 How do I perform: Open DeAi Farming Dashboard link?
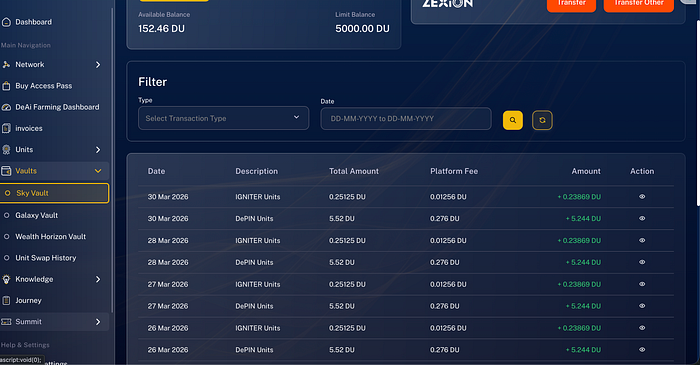pos(57,107)
